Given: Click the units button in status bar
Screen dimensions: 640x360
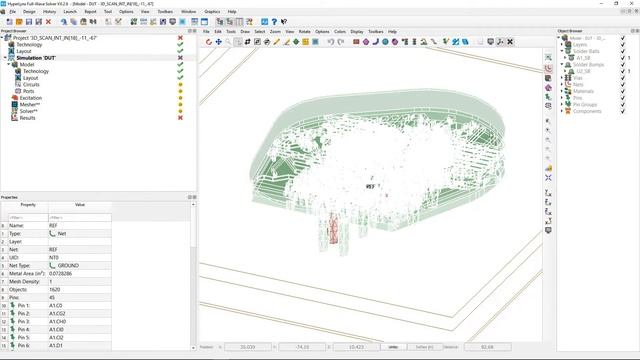Looking at the screenshot, I should click(393, 347).
